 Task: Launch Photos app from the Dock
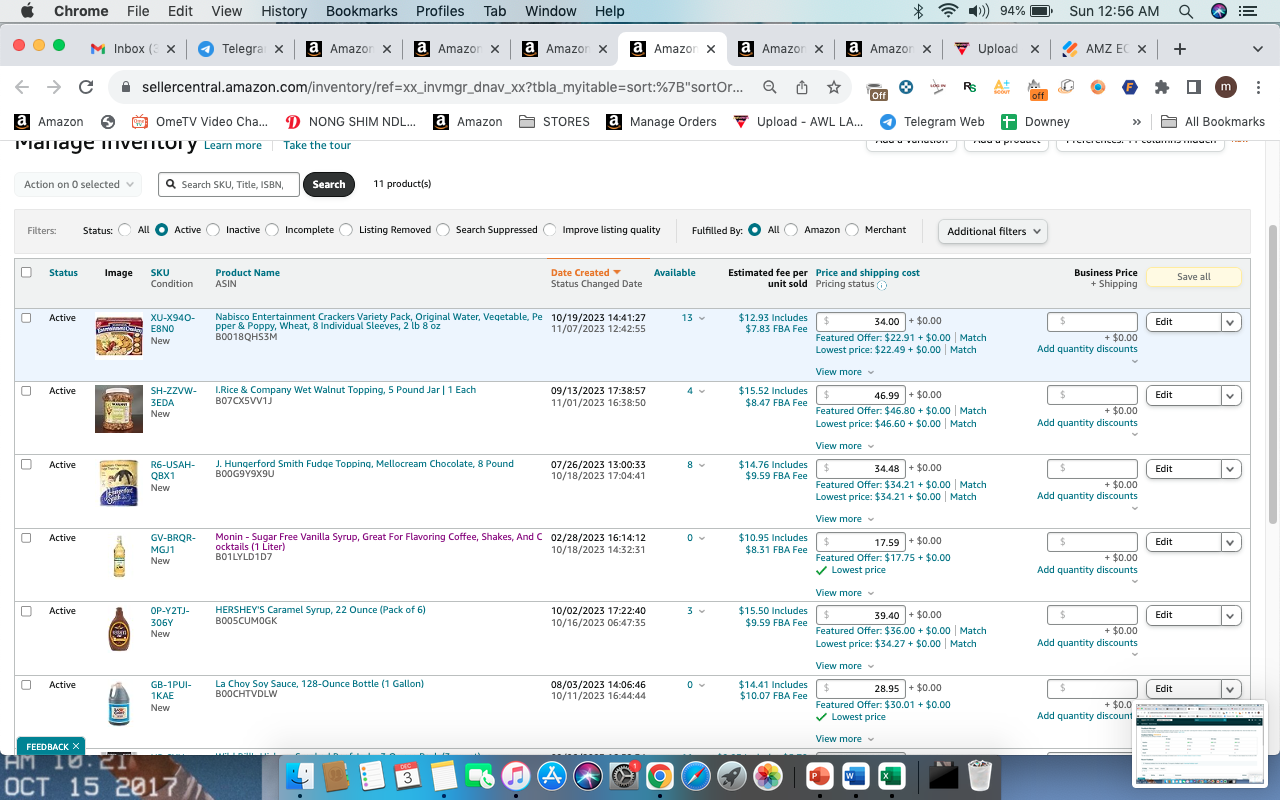(x=768, y=775)
